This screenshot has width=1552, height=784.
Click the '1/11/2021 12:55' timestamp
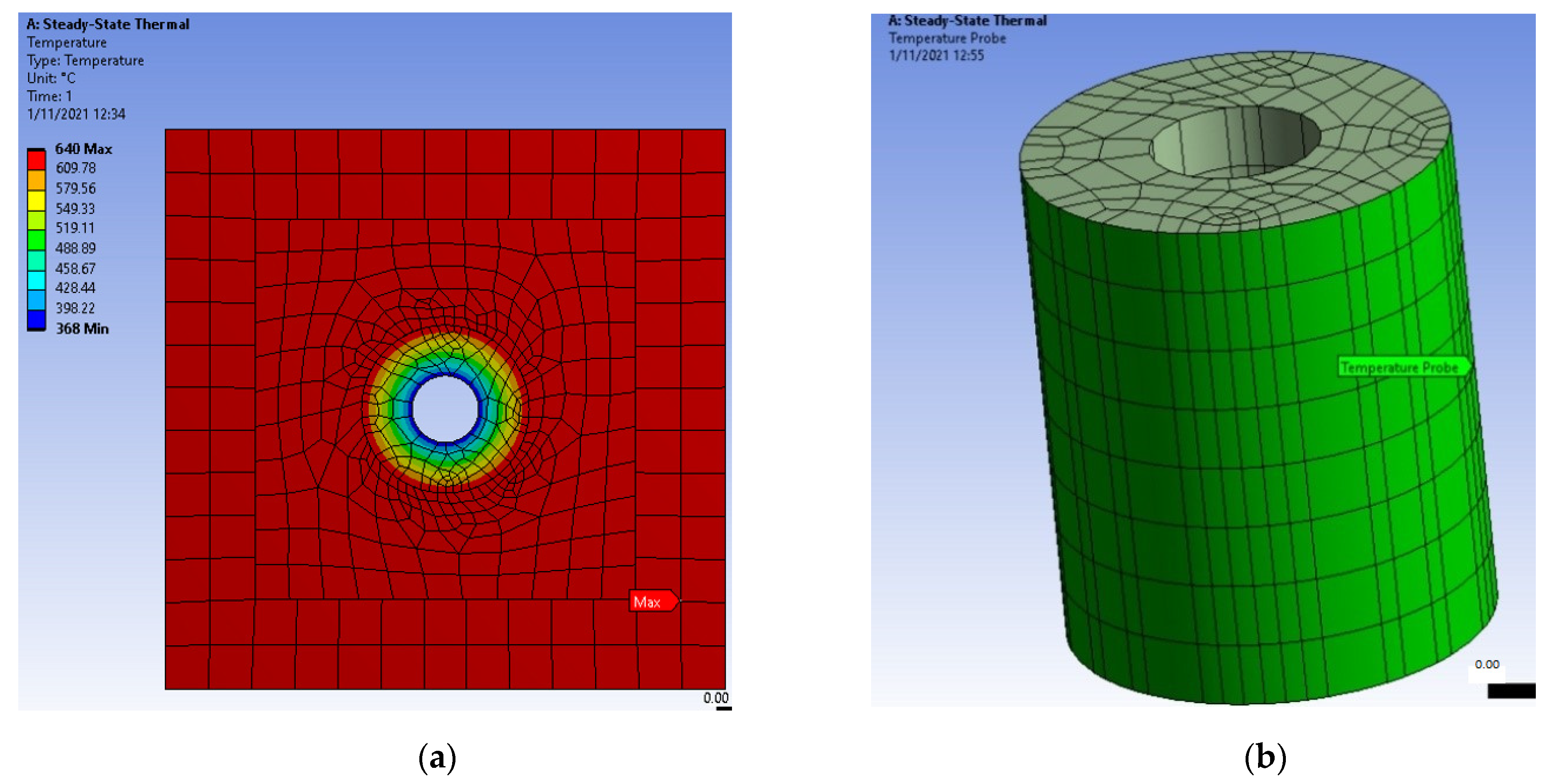click(936, 55)
